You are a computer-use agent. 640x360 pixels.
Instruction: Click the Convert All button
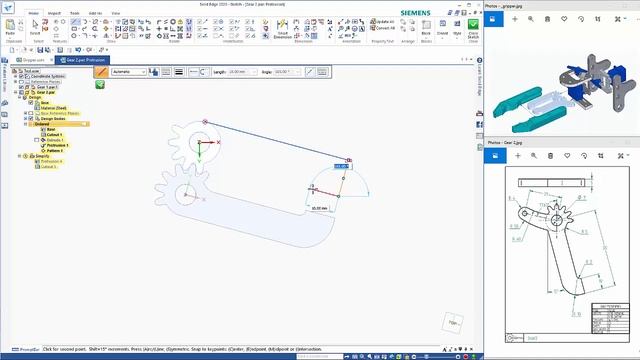pyautogui.click(x=382, y=28)
